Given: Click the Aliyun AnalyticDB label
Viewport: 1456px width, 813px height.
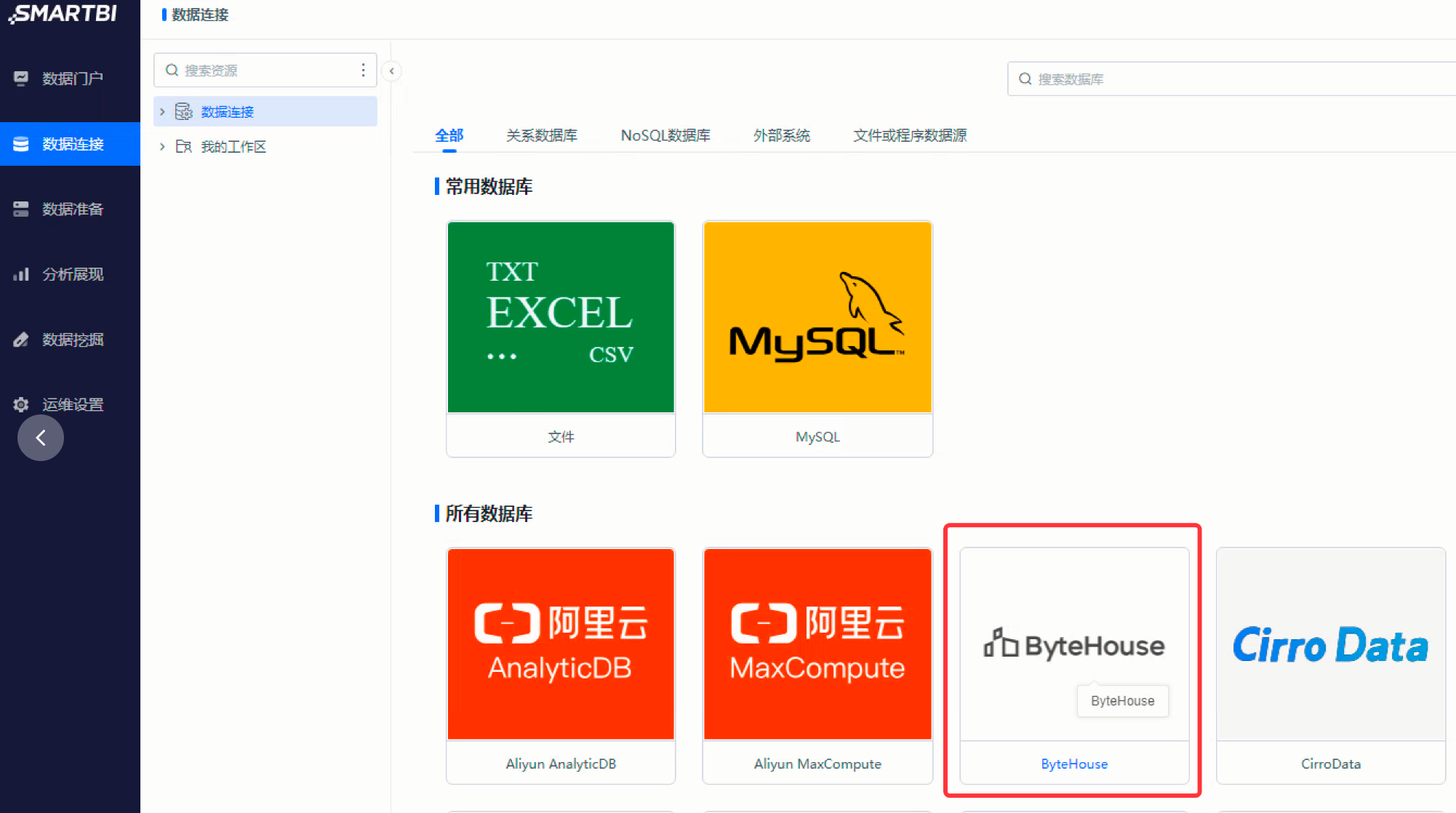Looking at the screenshot, I should pyautogui.click(x=561, y=764).
